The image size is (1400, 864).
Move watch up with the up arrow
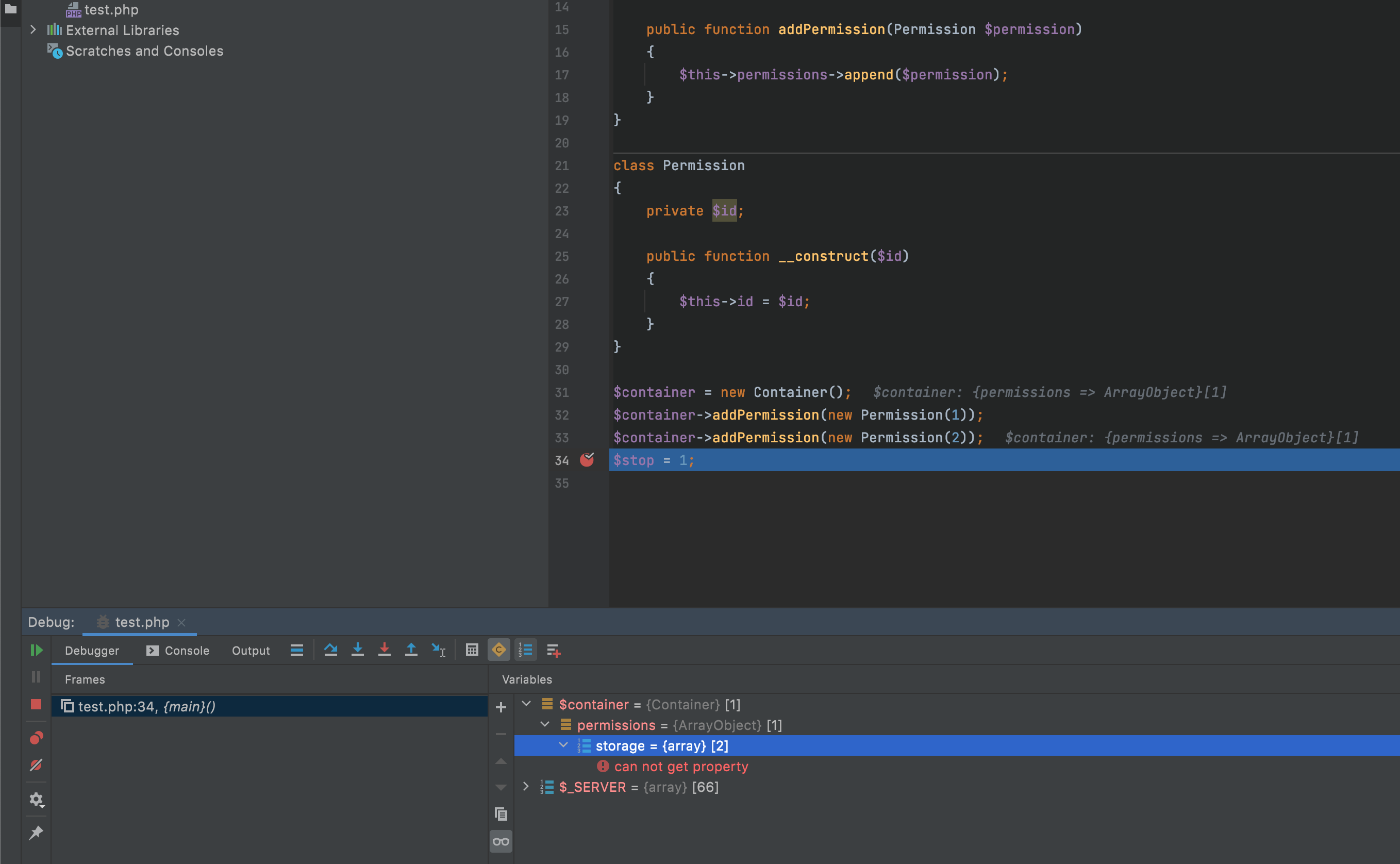(x=501, y=761)
